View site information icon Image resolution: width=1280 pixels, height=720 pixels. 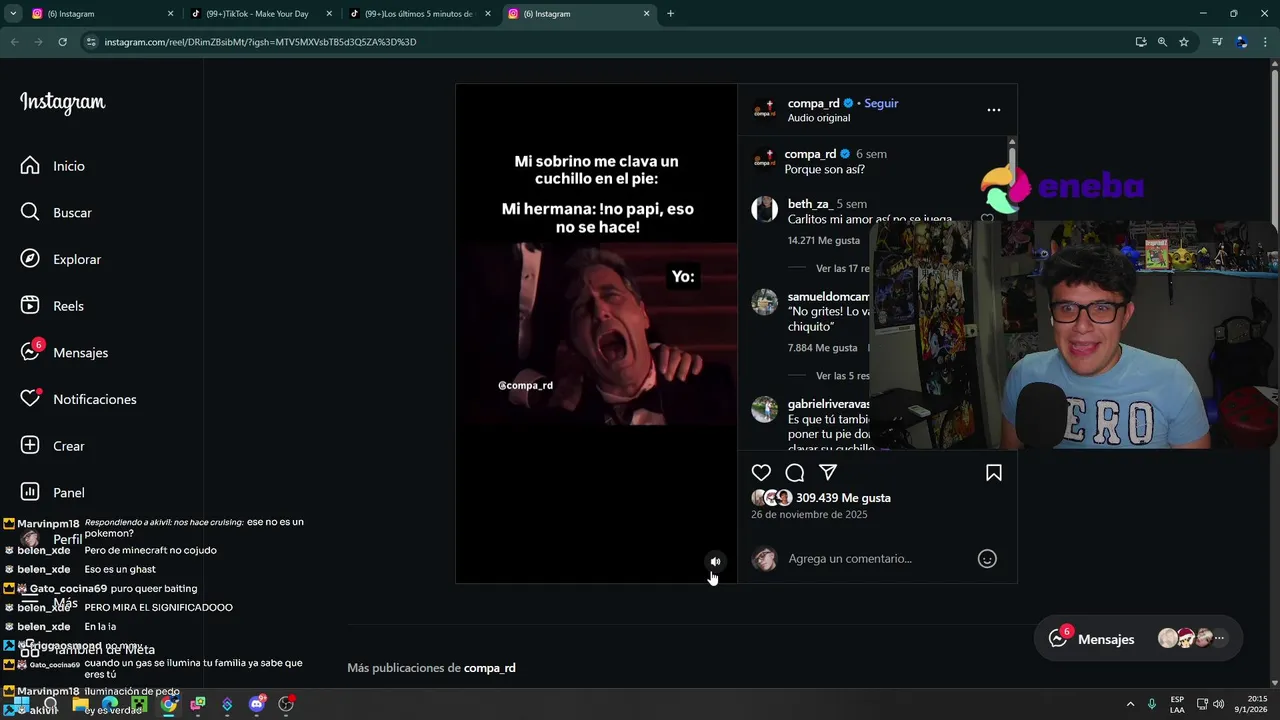point(91,42)
